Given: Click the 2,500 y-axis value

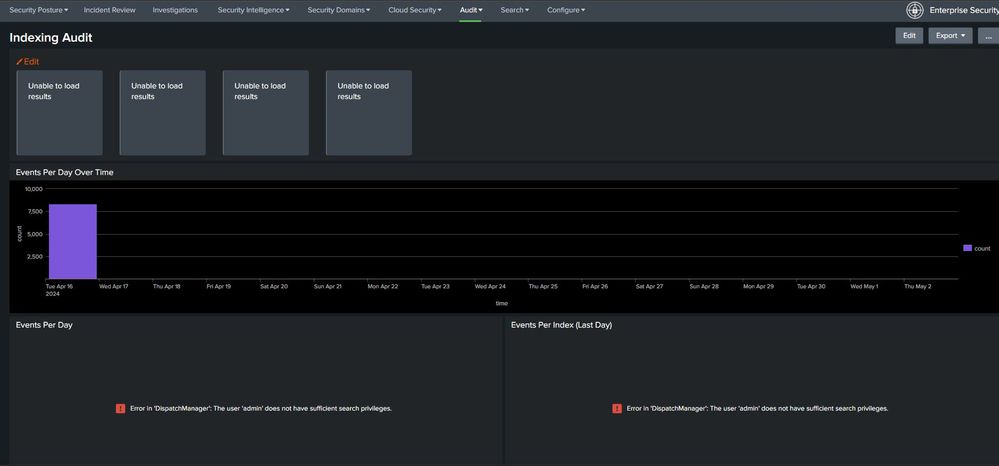Looking at the screenshot, I should click(34, 257).
